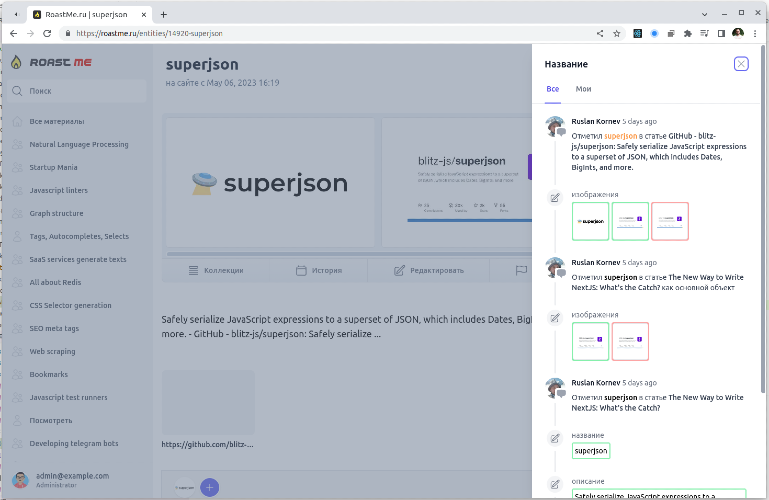This screenshot has height=500, width=769.
Task: Click the page heading superjson
Action: pos(202,65)
